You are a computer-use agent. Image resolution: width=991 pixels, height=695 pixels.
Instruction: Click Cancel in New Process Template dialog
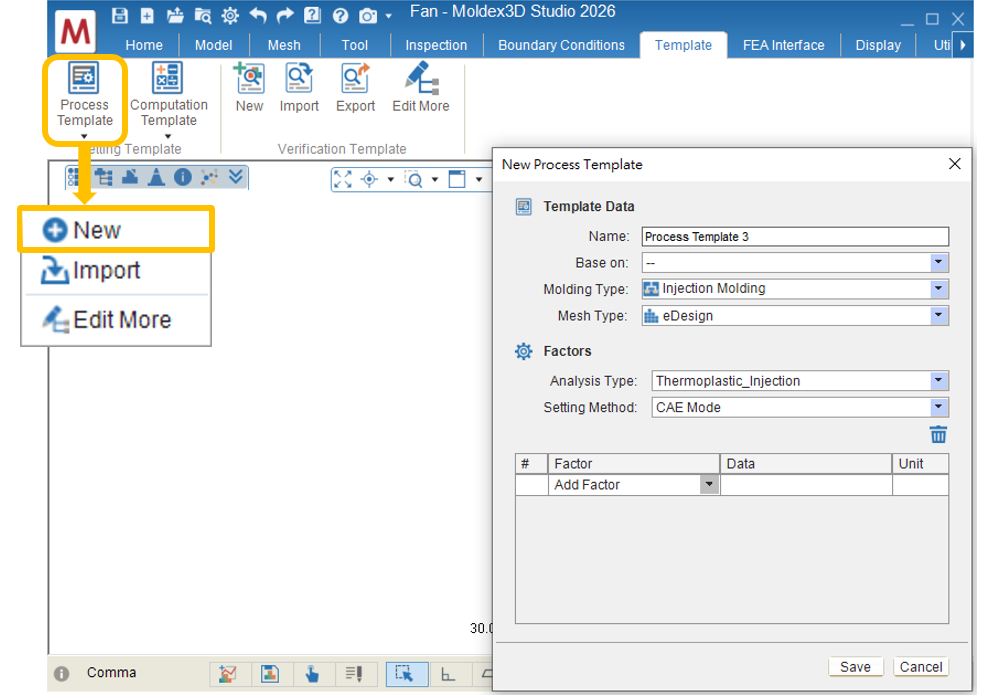[921, 667]
